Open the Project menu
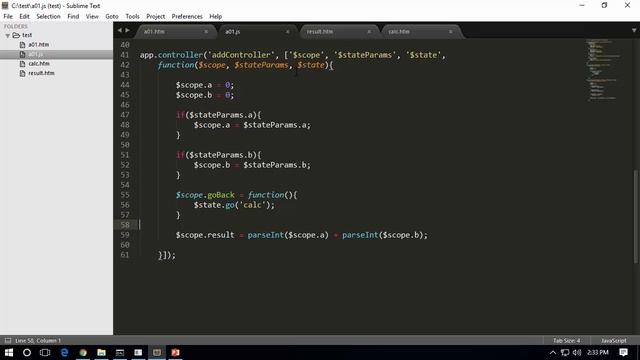 (x=156, y=16)
